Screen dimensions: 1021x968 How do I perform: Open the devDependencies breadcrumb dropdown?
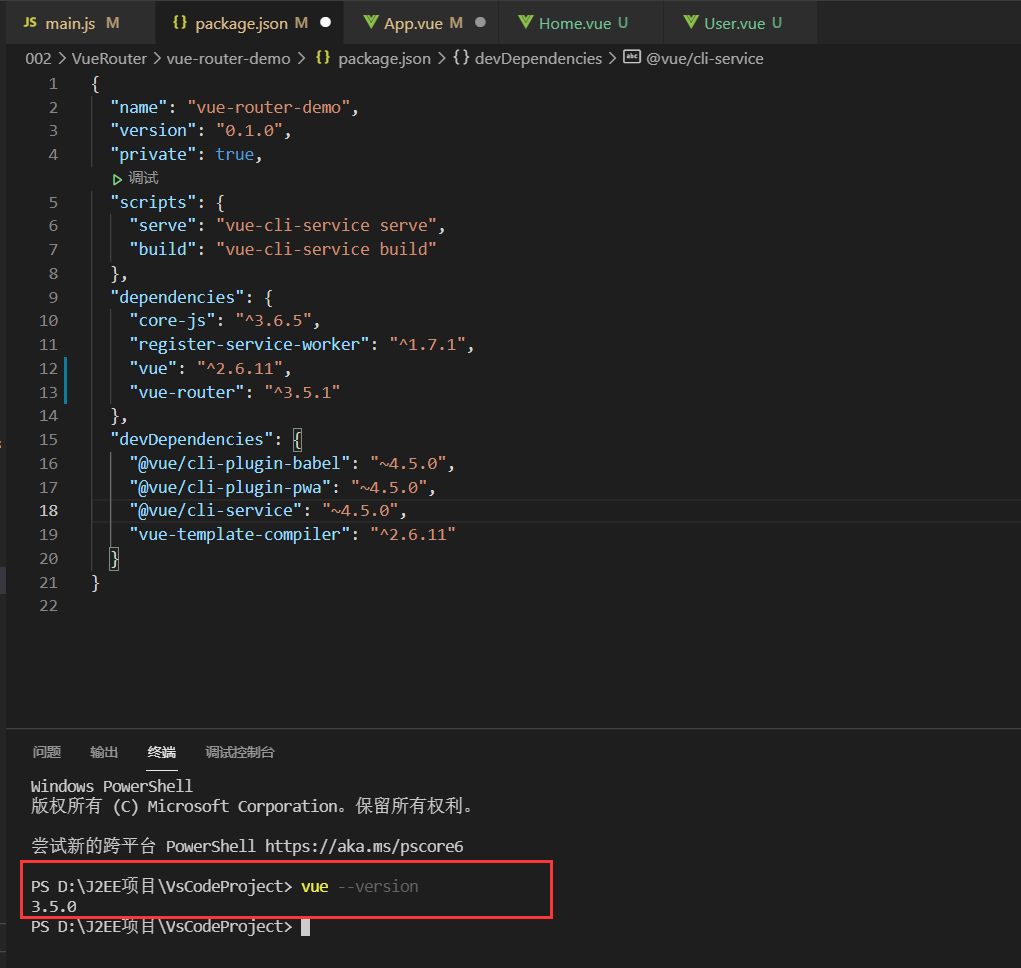[x=538, y=59]
